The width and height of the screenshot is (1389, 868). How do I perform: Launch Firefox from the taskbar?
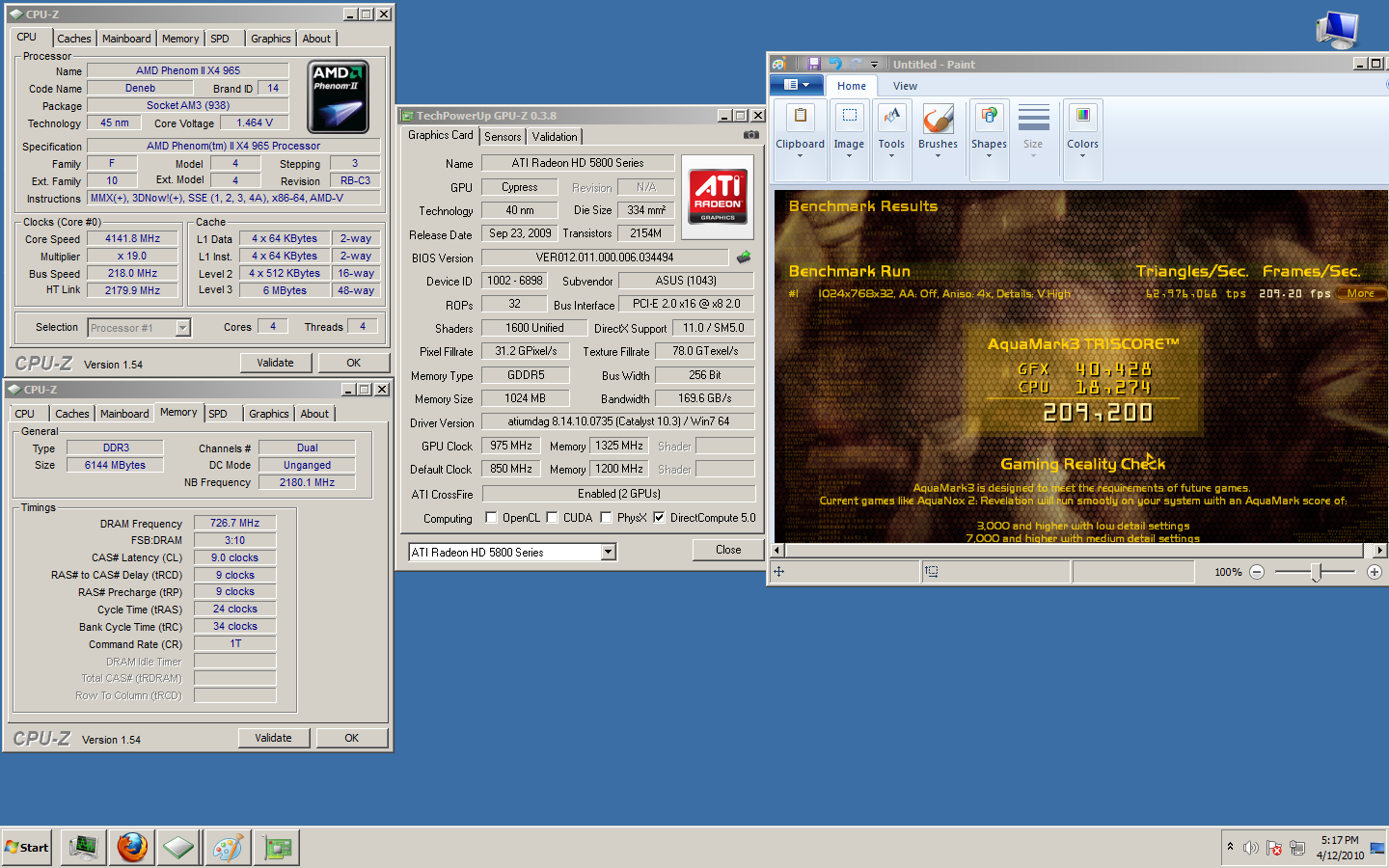(x=132, y=848)
